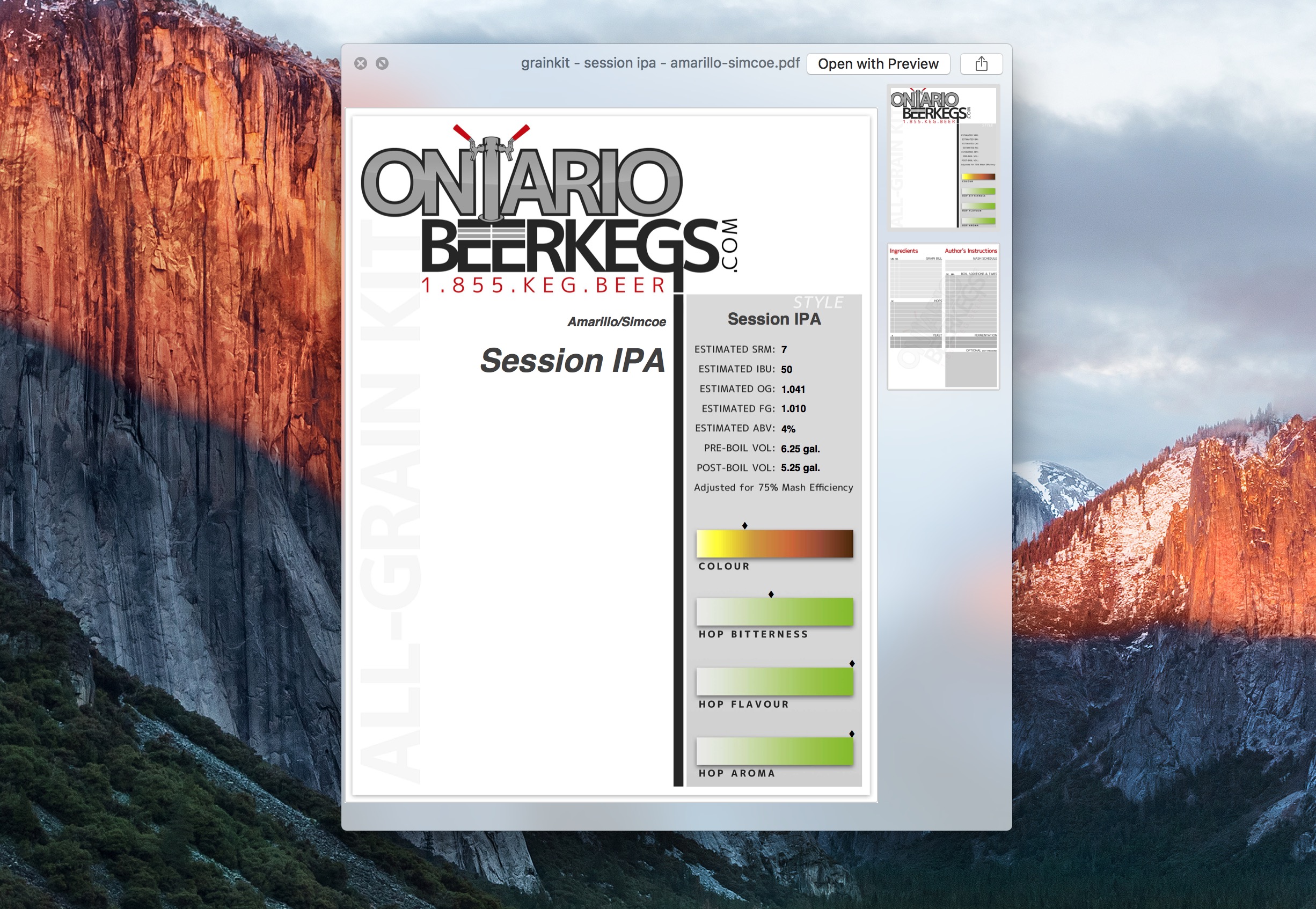
Task: Click the diamond marker above HOP AROMA bar
Action: (852, 734)
